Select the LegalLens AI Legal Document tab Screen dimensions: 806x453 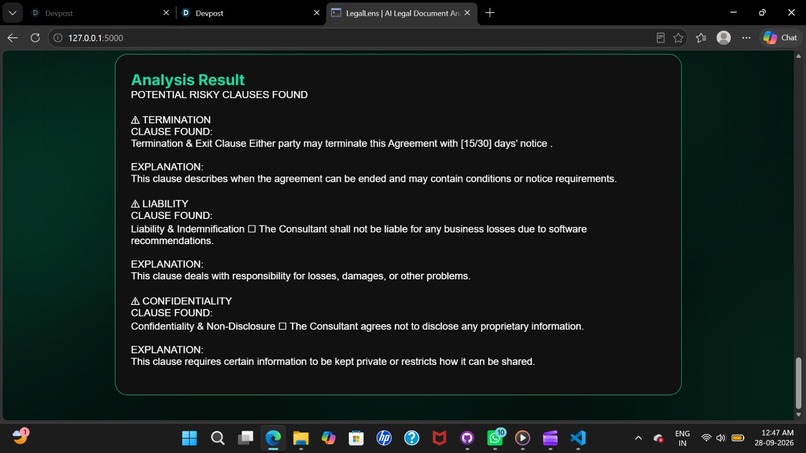(x=401, y=13)
